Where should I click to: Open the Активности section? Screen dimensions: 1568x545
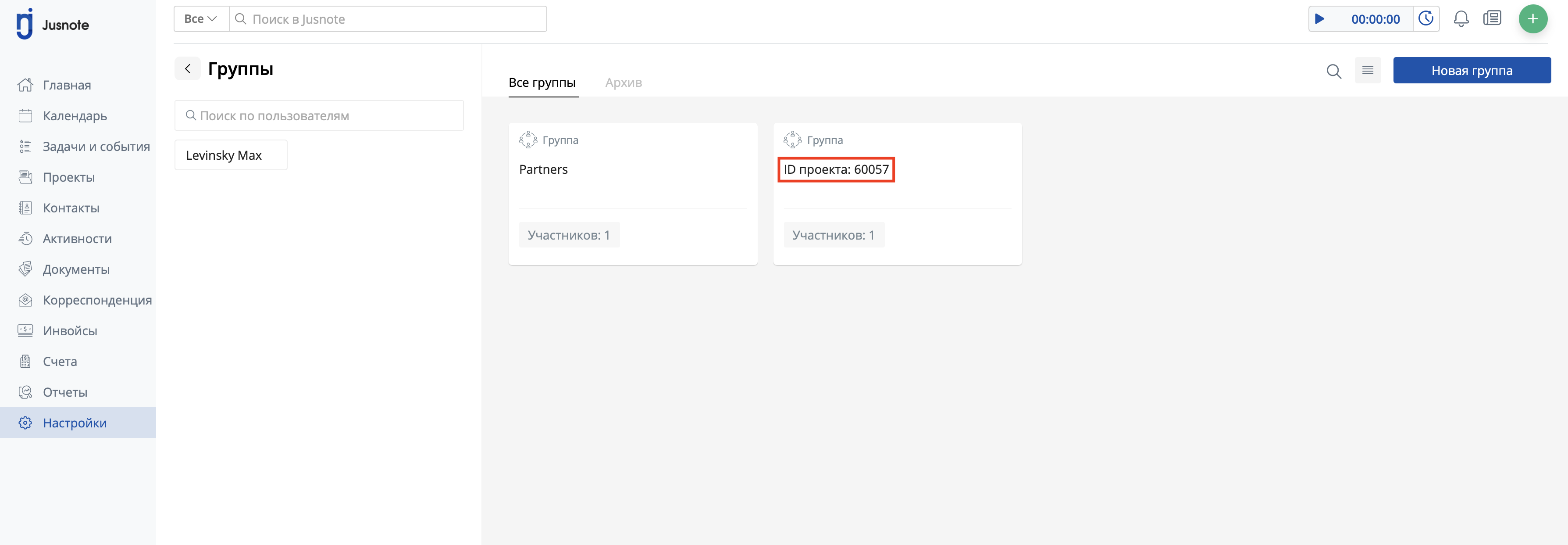77,239
